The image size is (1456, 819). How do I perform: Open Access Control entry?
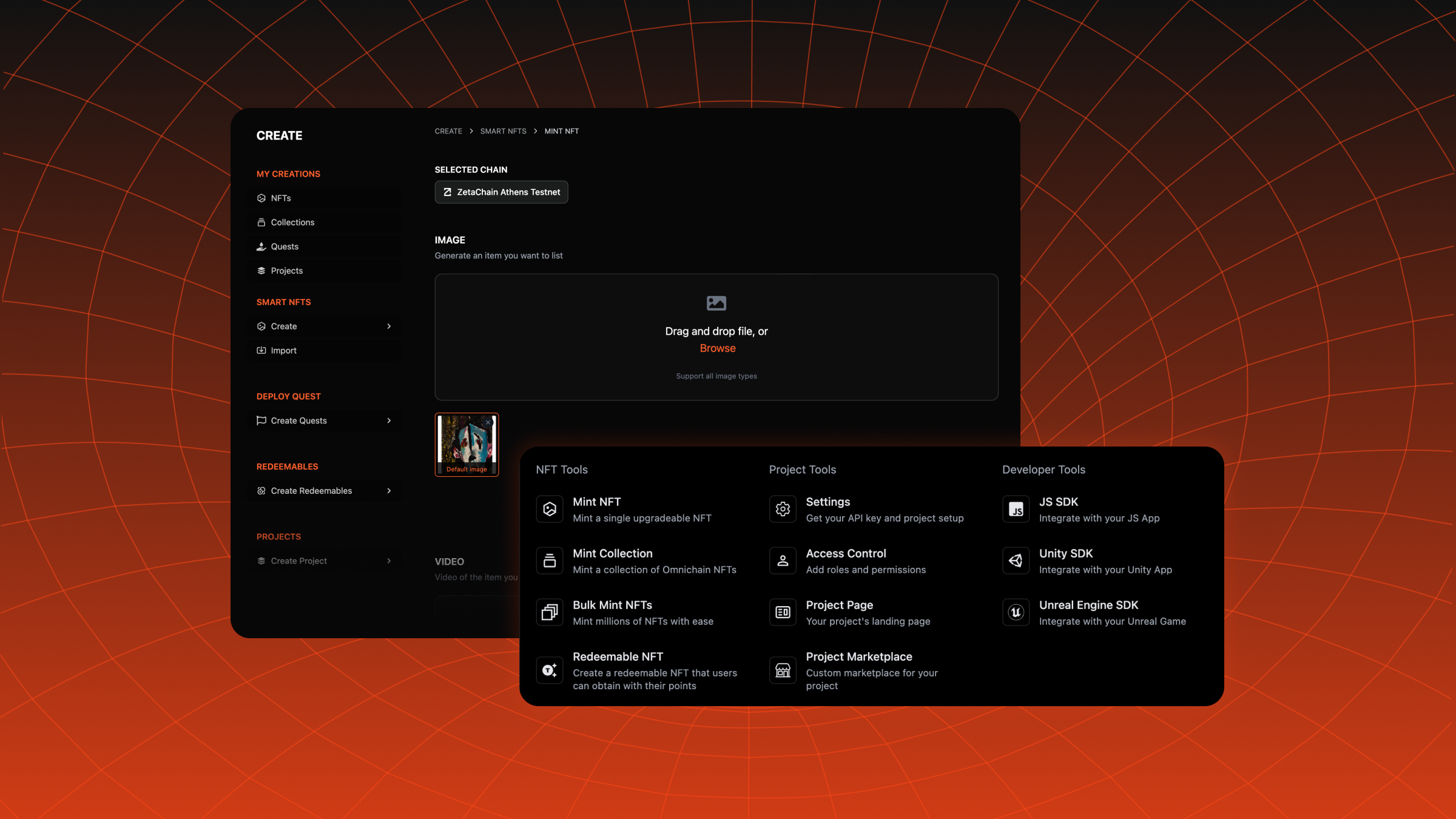pyautogui.click(x=848, y=561)
